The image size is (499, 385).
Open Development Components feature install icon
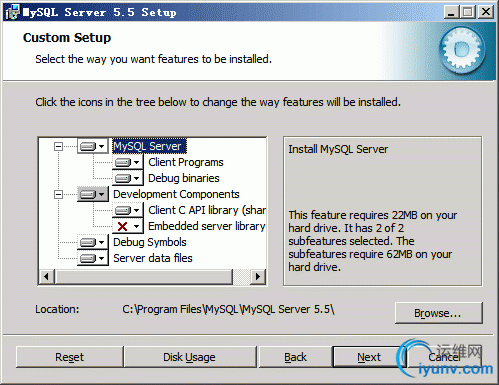93,194
